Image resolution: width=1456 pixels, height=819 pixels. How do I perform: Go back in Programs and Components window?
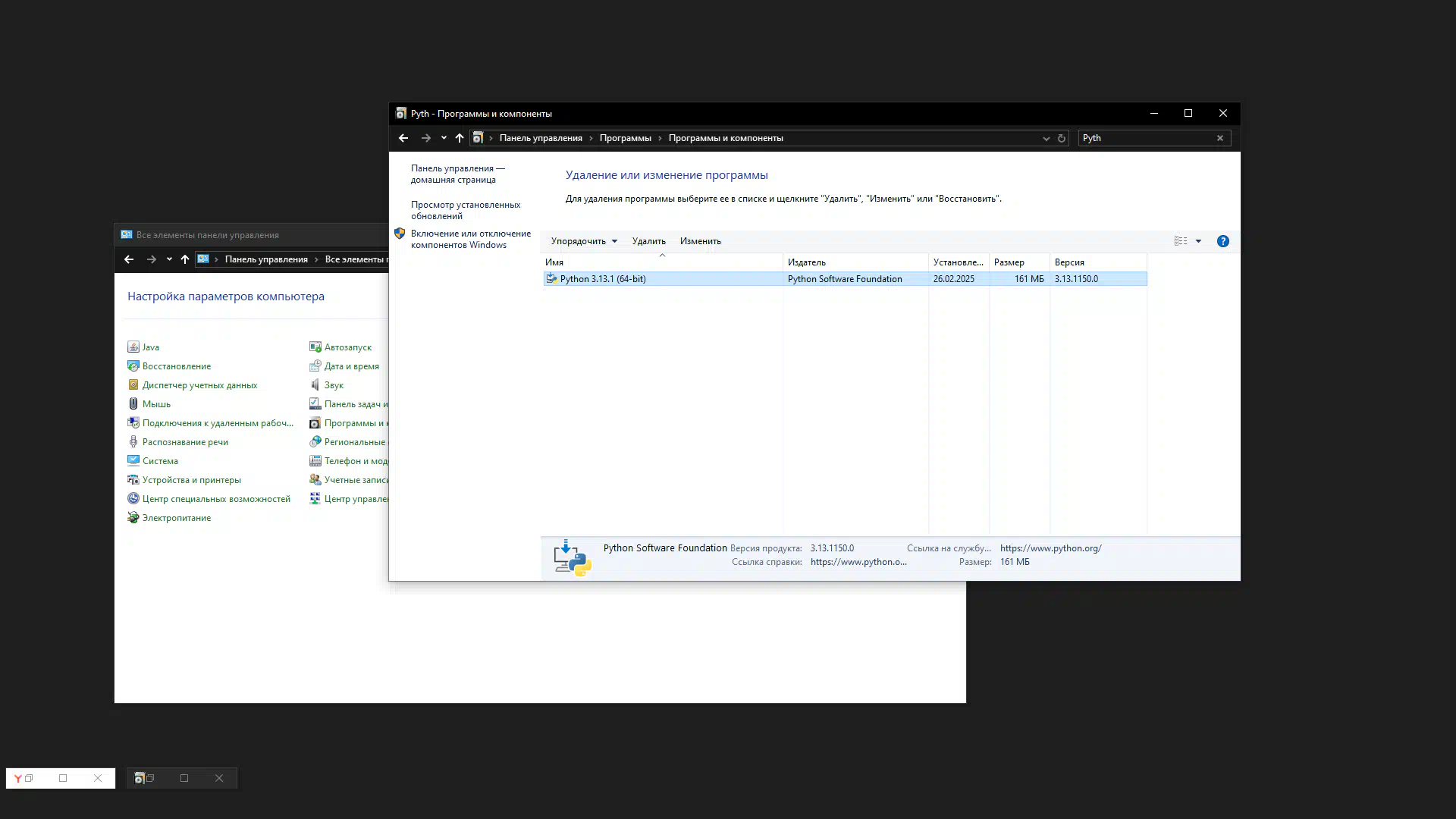tap(403, 138)
